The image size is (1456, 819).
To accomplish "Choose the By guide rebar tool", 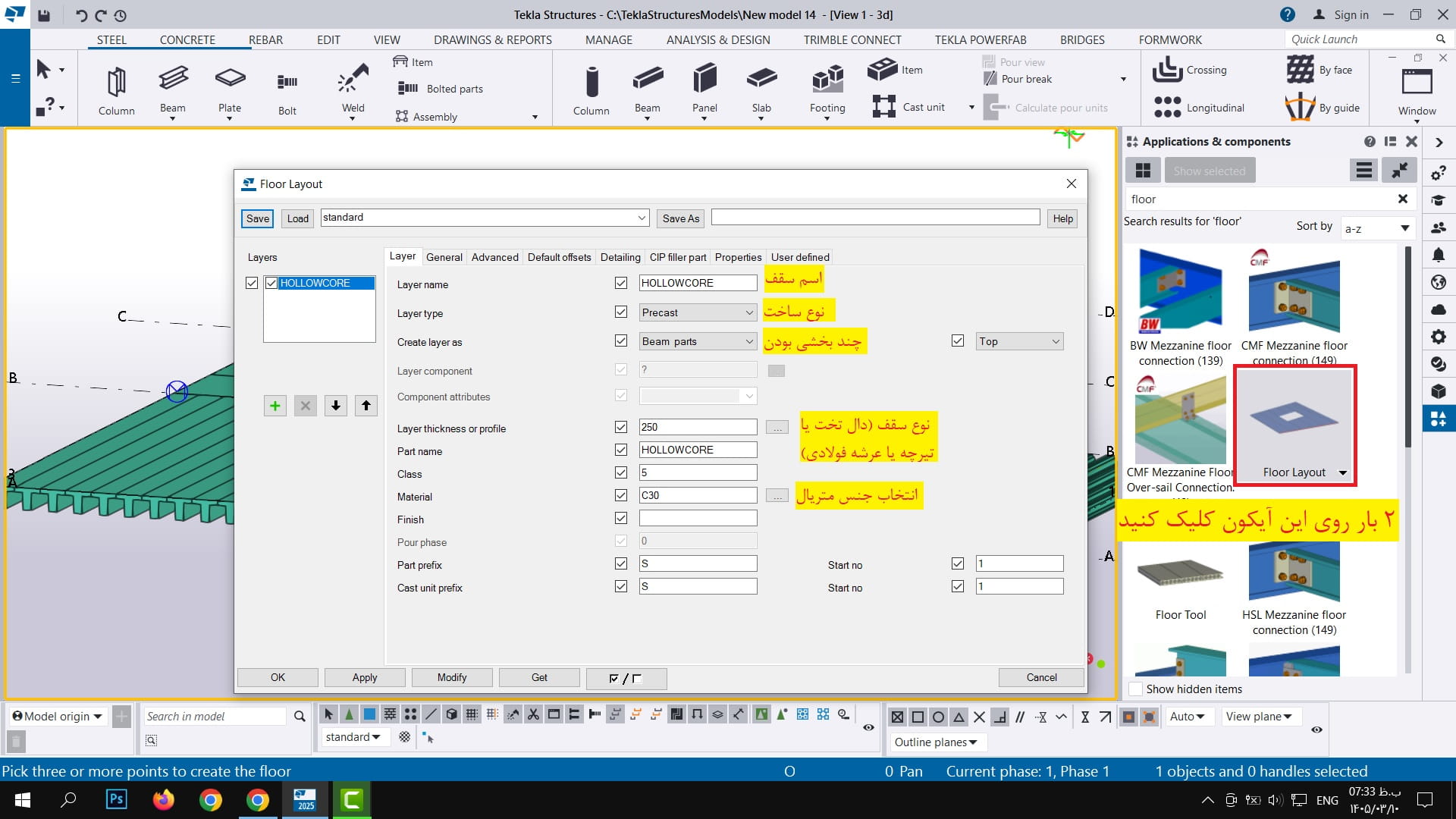I will click(1323, 108).
